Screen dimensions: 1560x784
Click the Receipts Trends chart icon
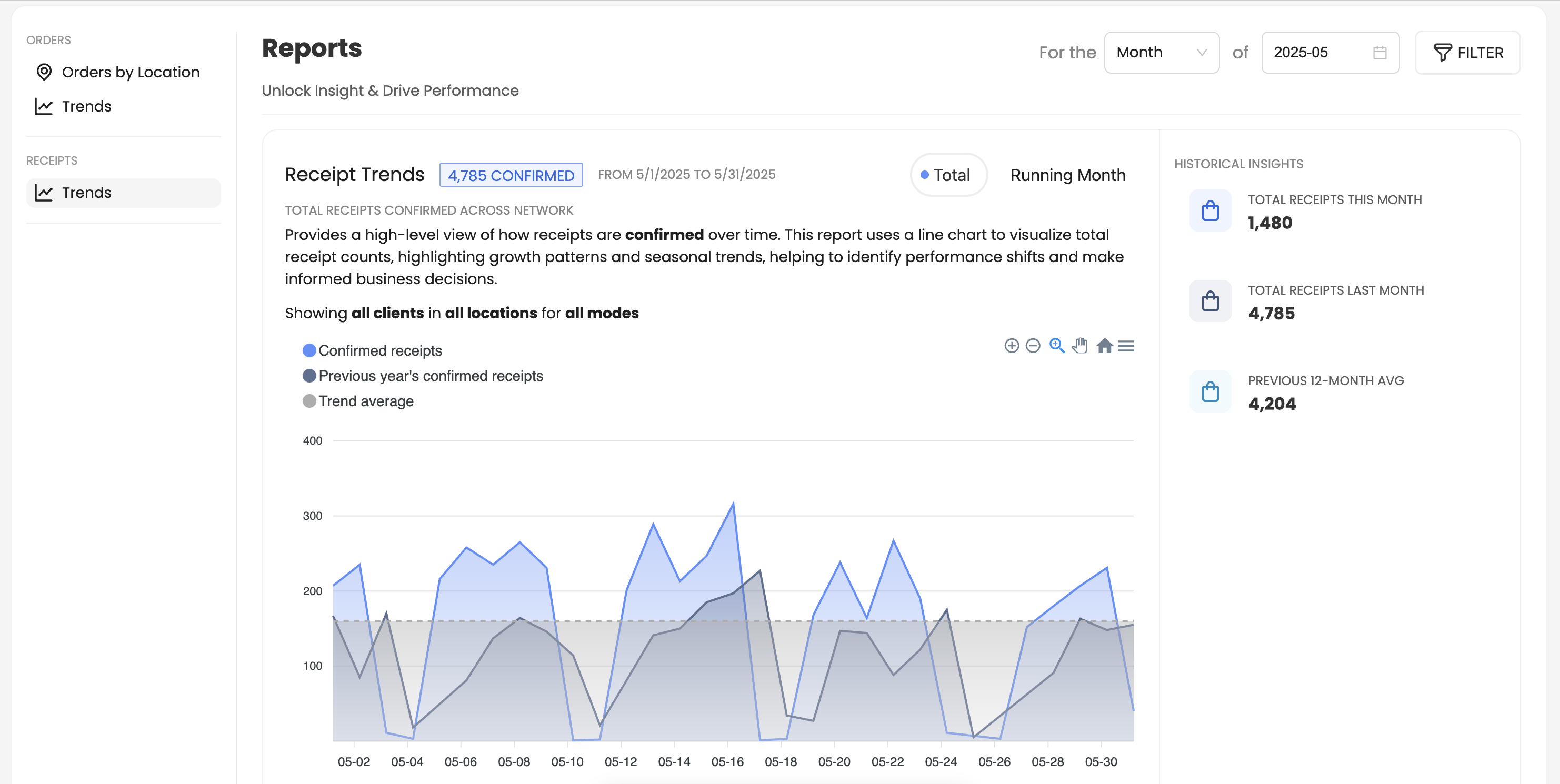[44, 193]
